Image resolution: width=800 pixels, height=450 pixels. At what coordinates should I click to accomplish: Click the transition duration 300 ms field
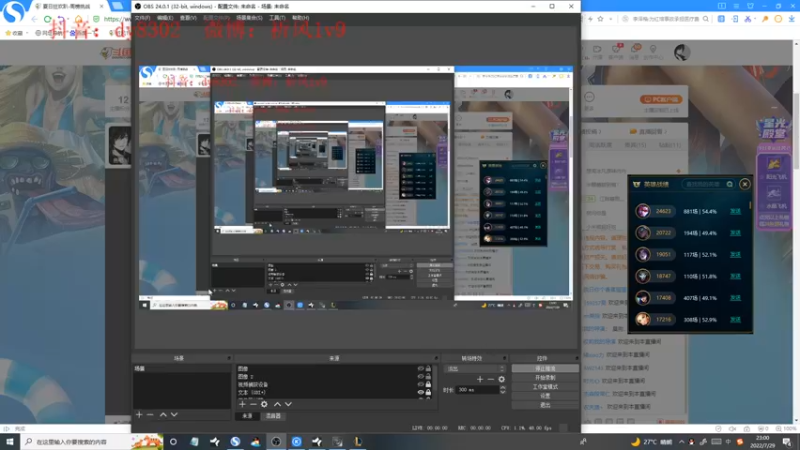[x=478, y=390]
